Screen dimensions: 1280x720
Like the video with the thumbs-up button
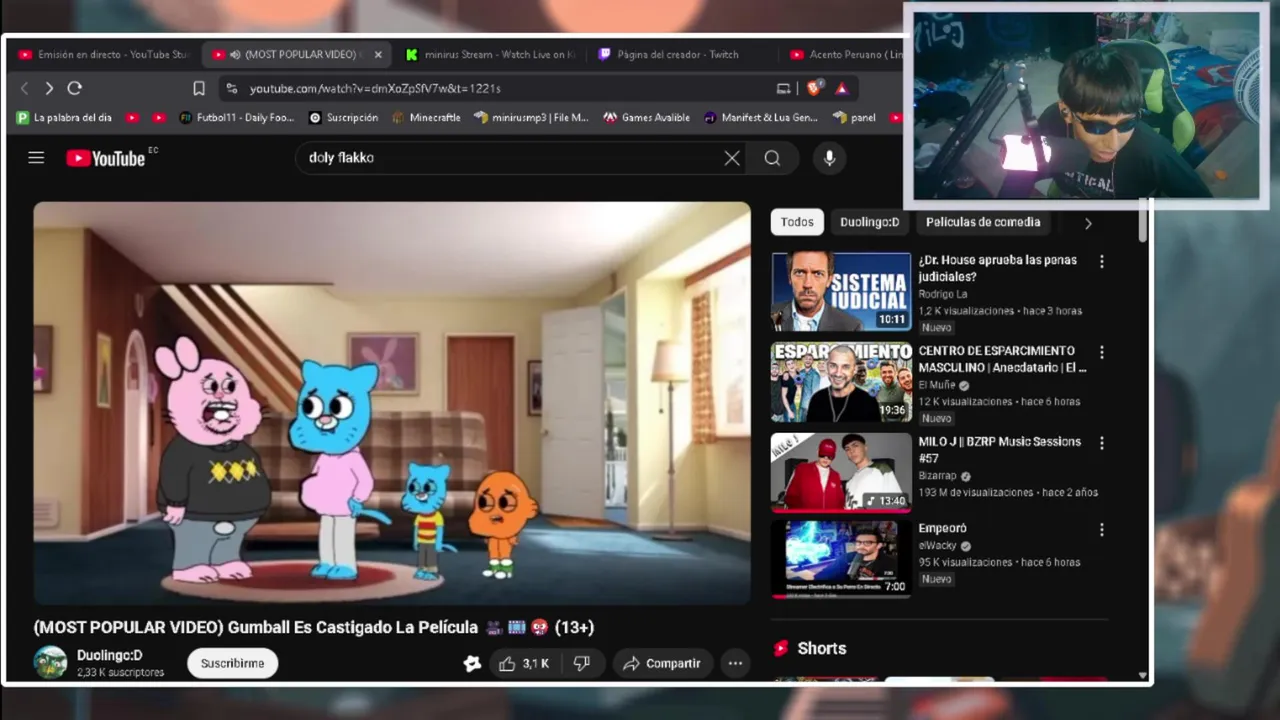click(x=524, y=663)
